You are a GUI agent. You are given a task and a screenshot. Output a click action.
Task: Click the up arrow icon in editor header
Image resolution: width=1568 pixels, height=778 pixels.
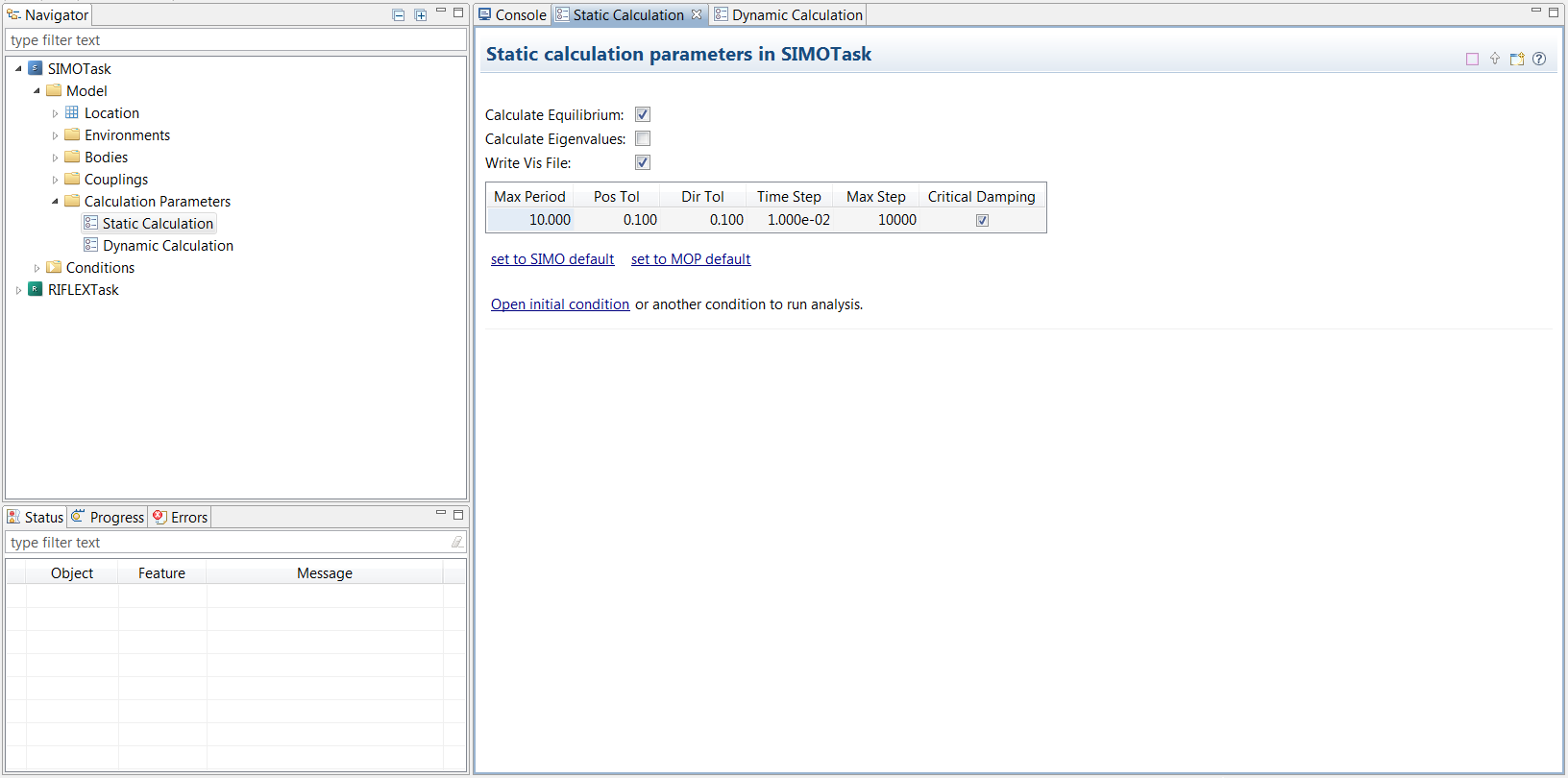[1495, 59]
